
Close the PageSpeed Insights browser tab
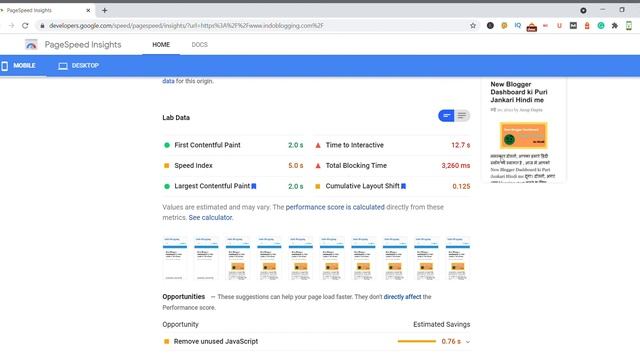(x=88, y=11)
